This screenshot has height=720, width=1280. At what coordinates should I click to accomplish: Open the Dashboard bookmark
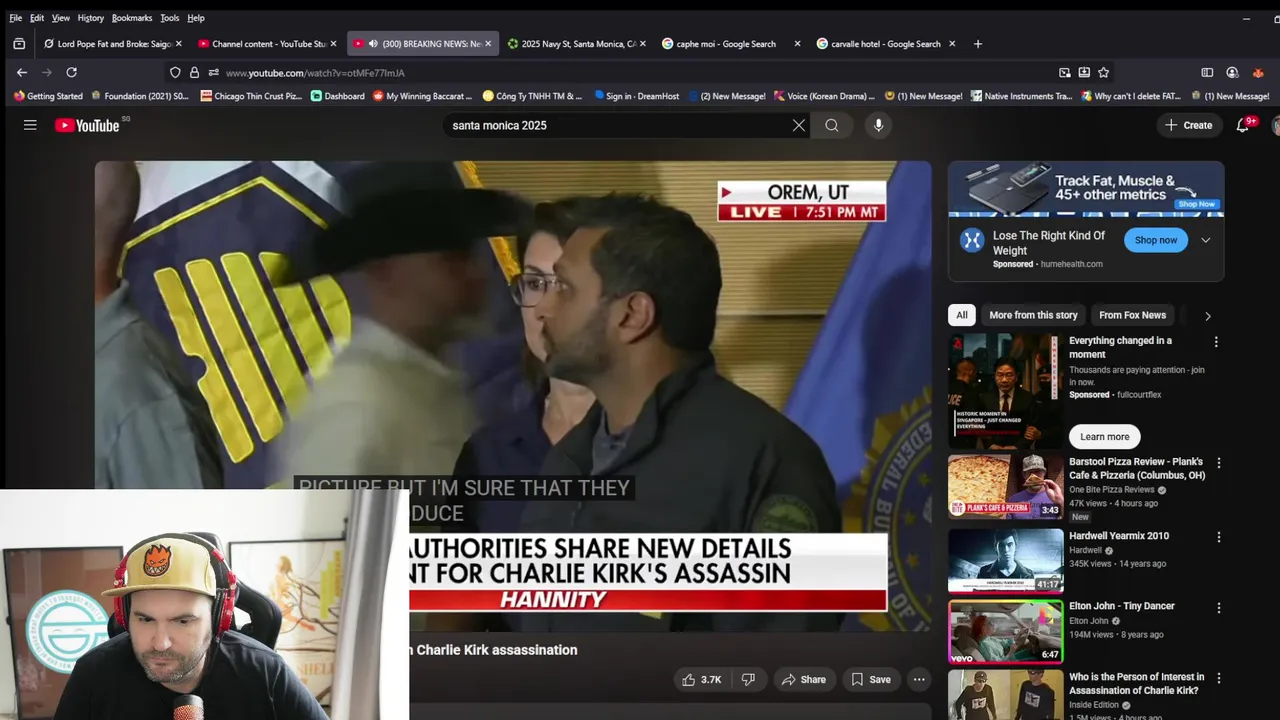tap(337, 96)
